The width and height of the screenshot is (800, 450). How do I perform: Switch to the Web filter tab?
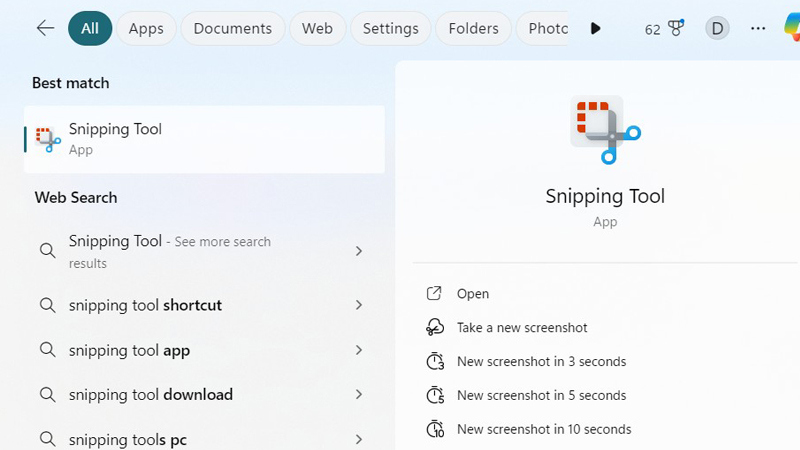317,28
